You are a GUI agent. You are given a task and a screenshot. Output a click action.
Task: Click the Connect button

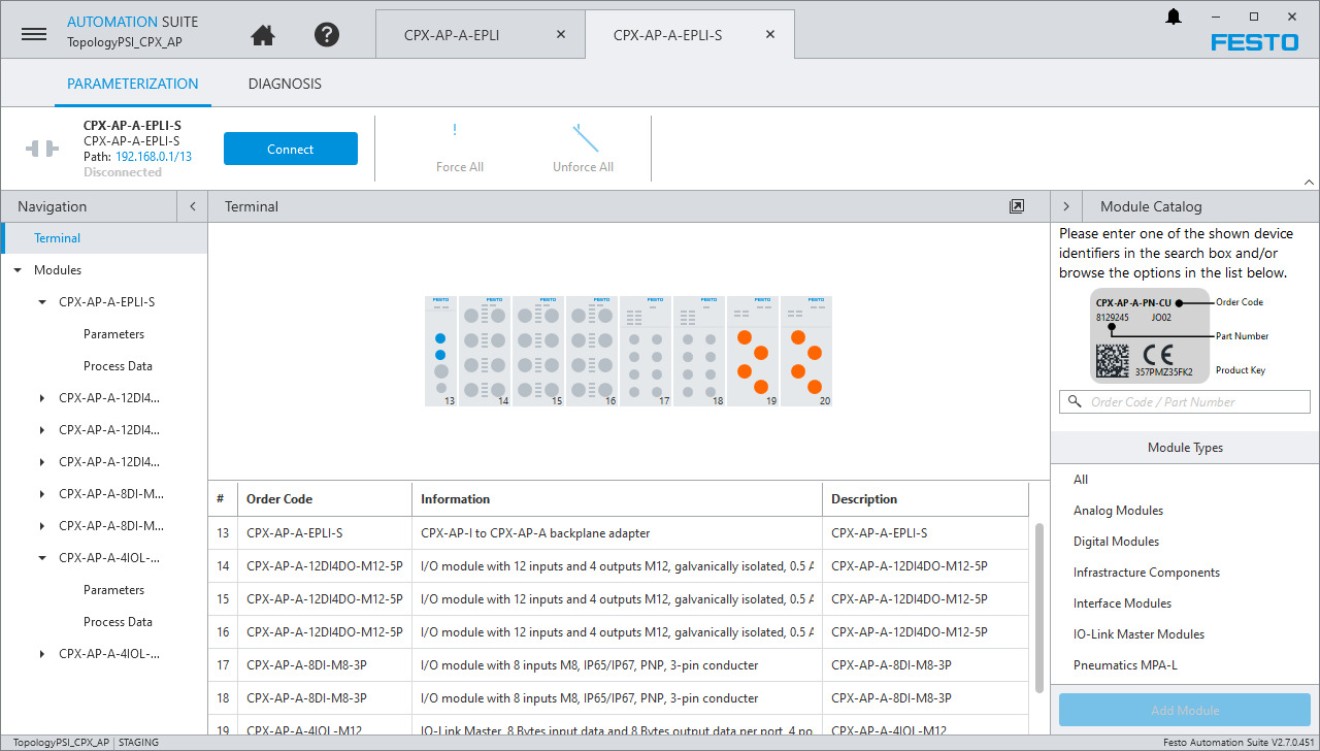tap(291, 149)
